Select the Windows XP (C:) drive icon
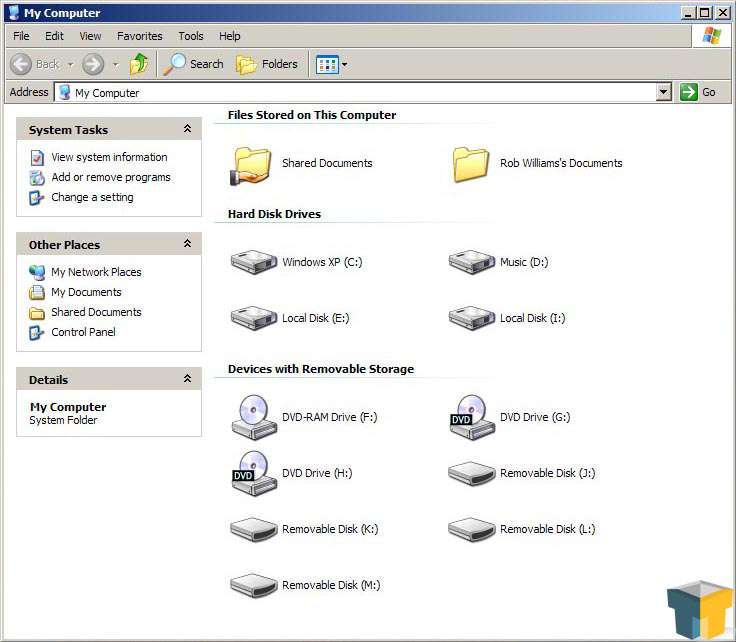Viewport: 736px width, 642px height. (253, 262)
